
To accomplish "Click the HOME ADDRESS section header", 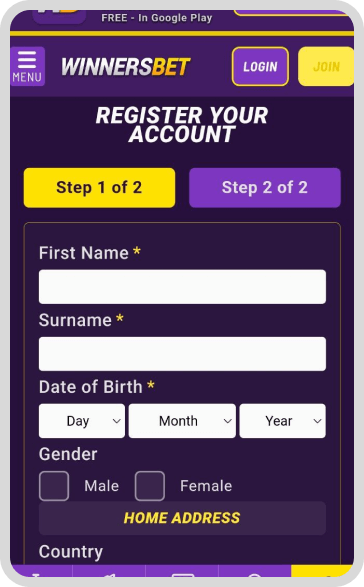I will (x=182, y=518).
